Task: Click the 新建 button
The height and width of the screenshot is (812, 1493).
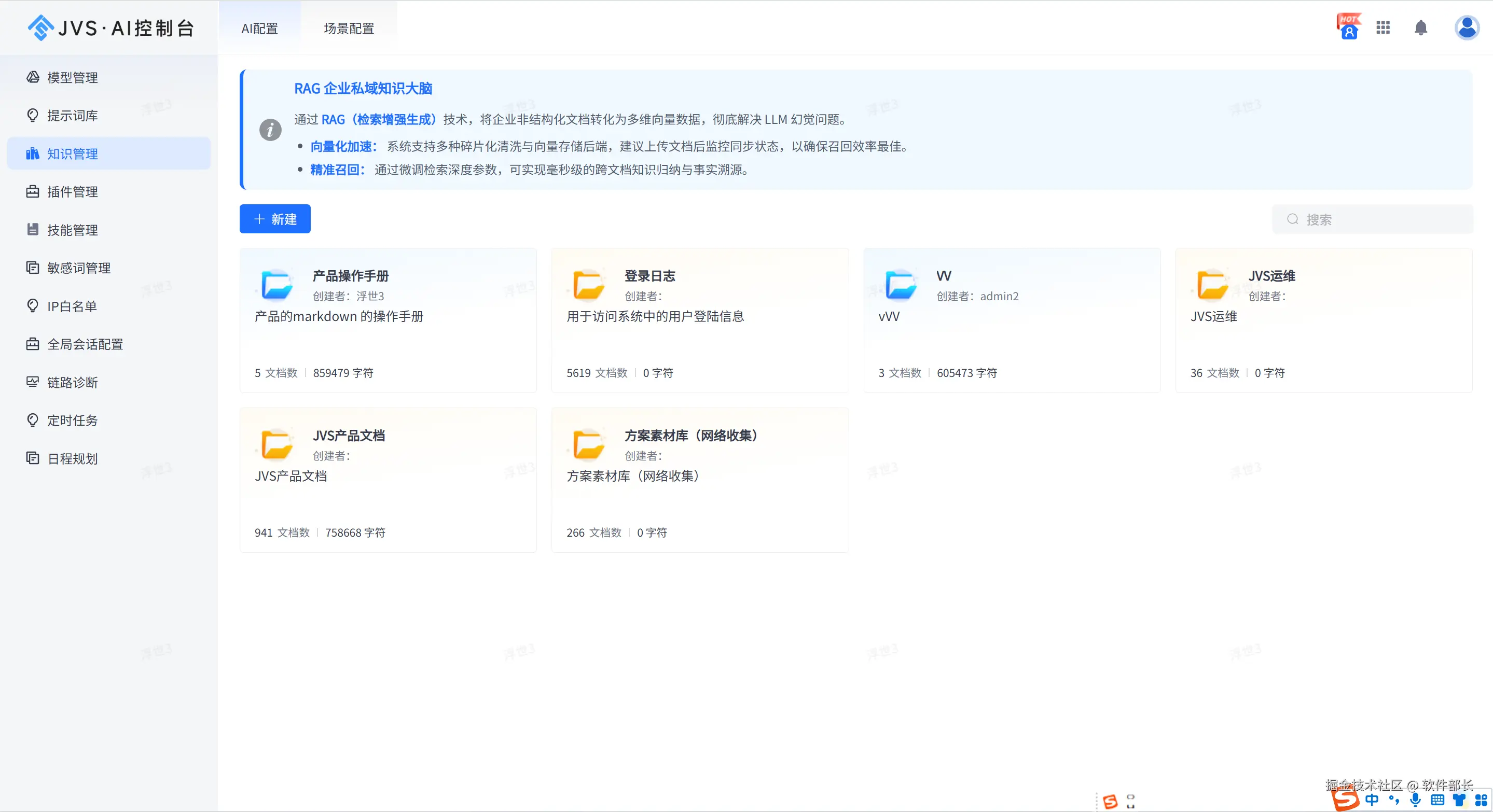Action: click(275, 219)
